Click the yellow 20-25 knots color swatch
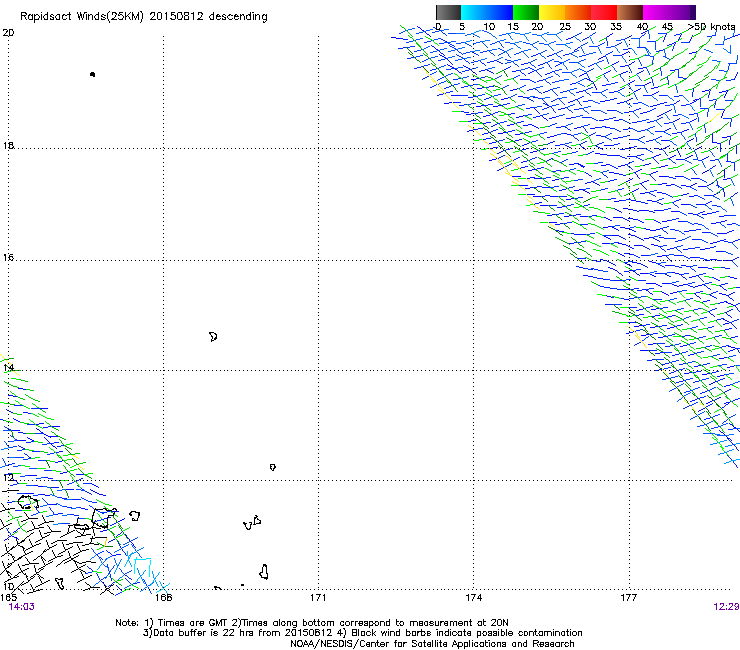The image size is (740, 650). click(552, 12)
